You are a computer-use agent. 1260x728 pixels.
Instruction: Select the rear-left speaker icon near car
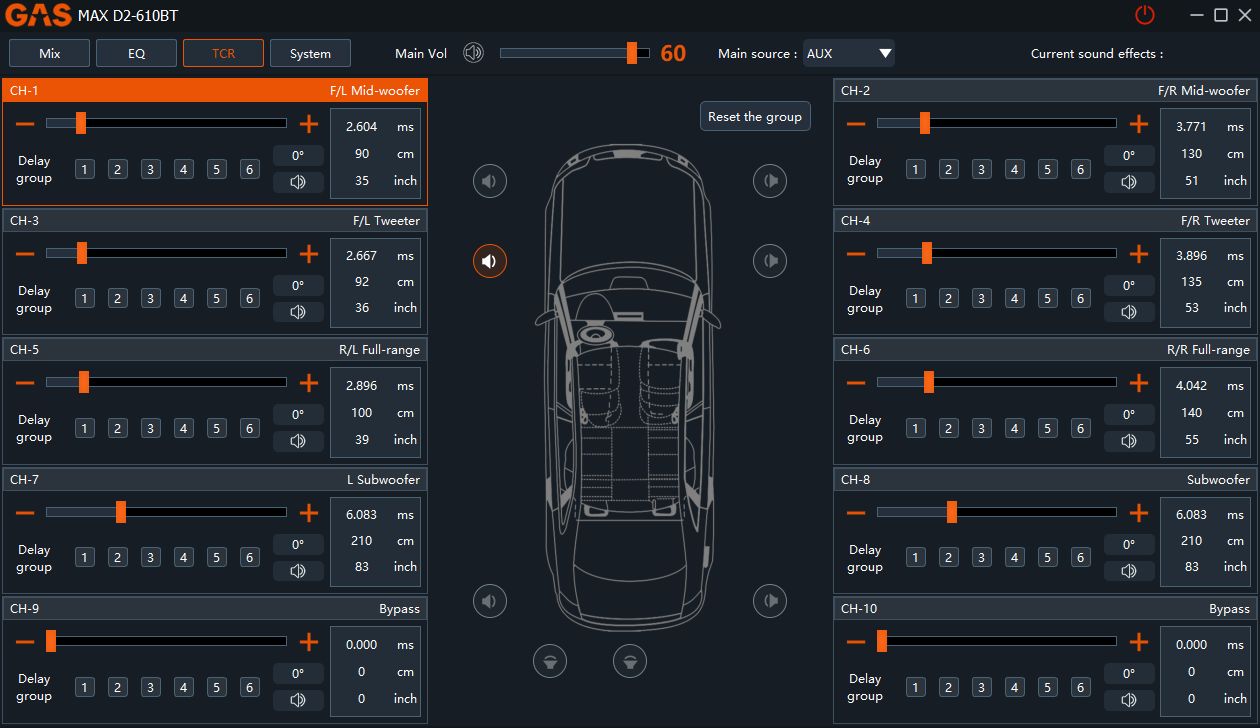click(489, 601)
